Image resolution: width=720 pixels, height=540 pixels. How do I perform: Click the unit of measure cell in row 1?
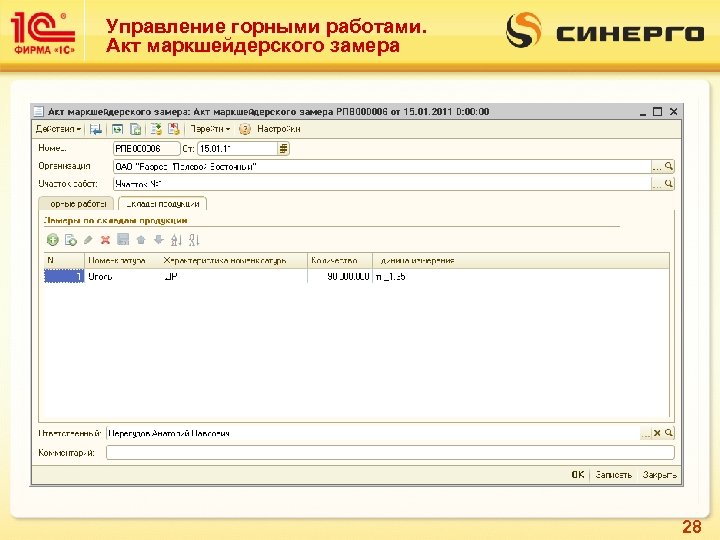tap(521, 276)
